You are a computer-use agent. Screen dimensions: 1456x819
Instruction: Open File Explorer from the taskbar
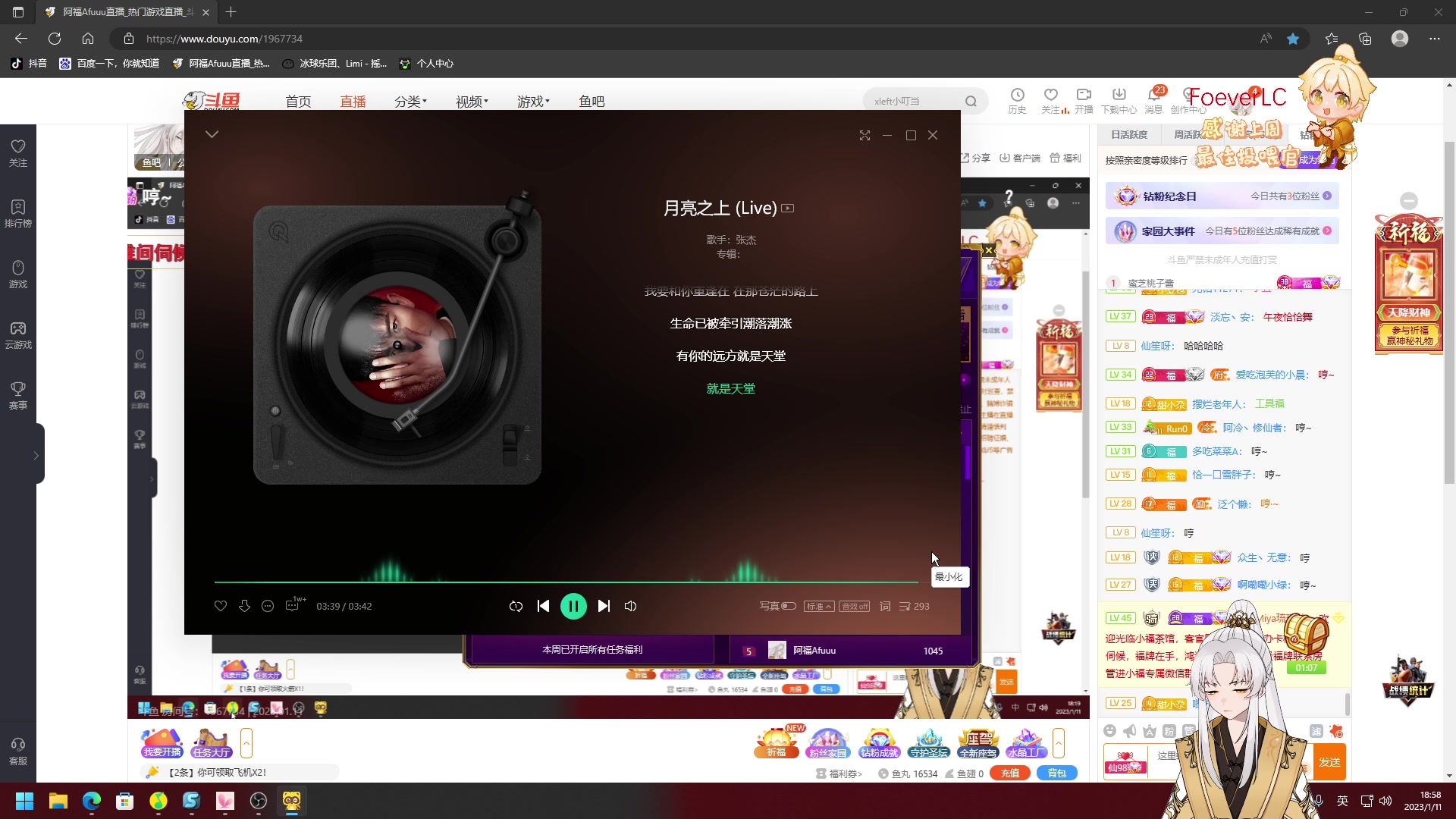click(58, 801)
